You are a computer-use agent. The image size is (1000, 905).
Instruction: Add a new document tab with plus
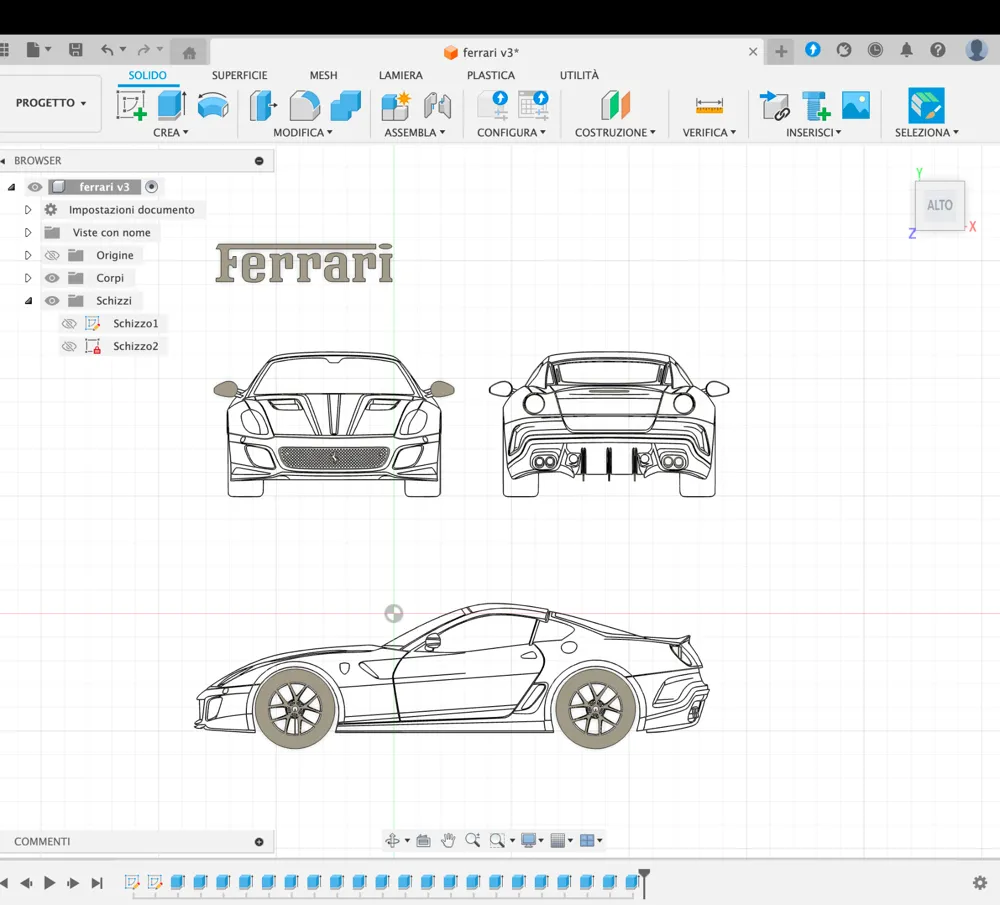click(x=781, y=52)
